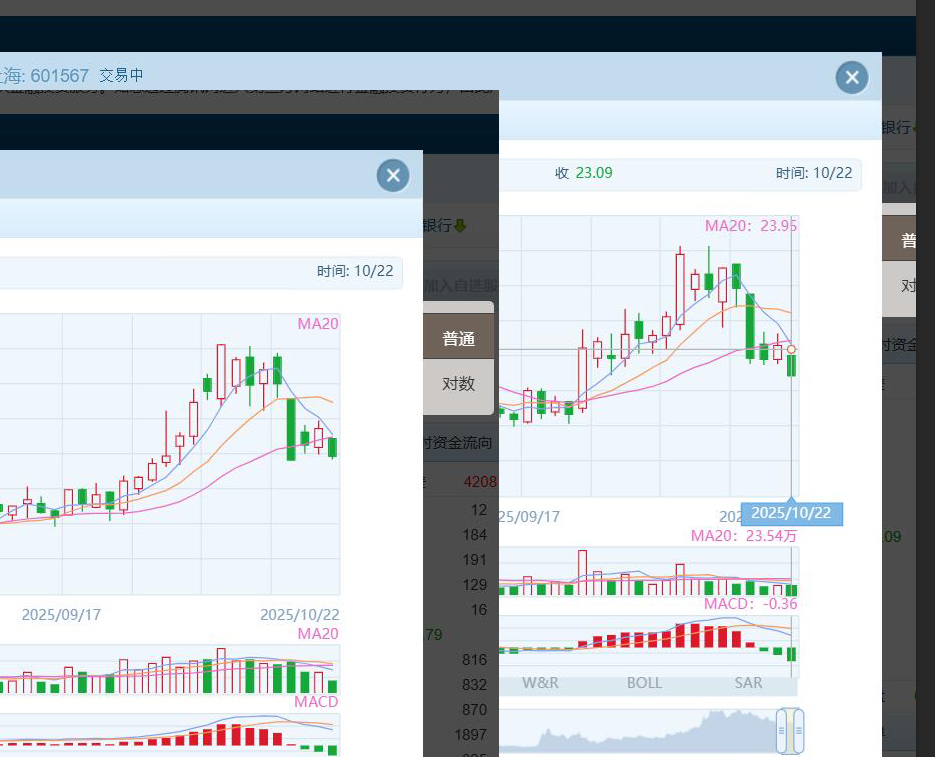Close the front stock chart popup

click(393, 175)
